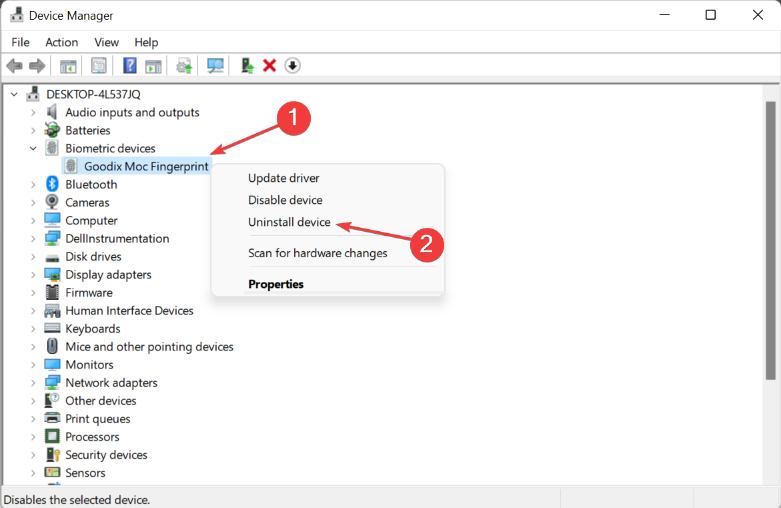Viewport: 781px width, 508px height.
Task: Toggle the action pane toolbar icon
Action: coord(153,66)
